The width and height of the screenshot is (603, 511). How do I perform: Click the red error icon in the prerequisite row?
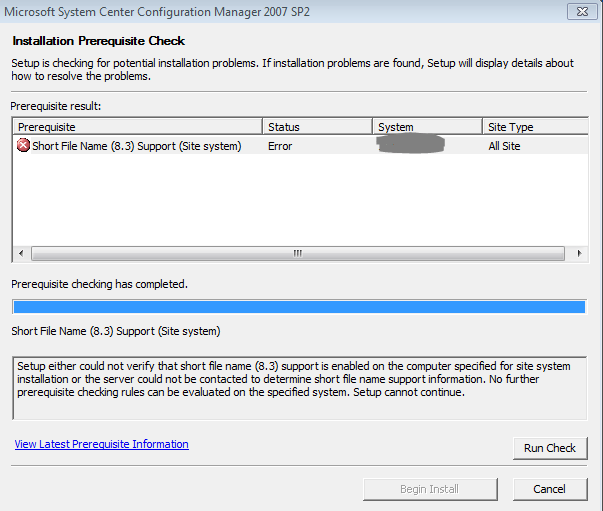click(x=23, y=146)
